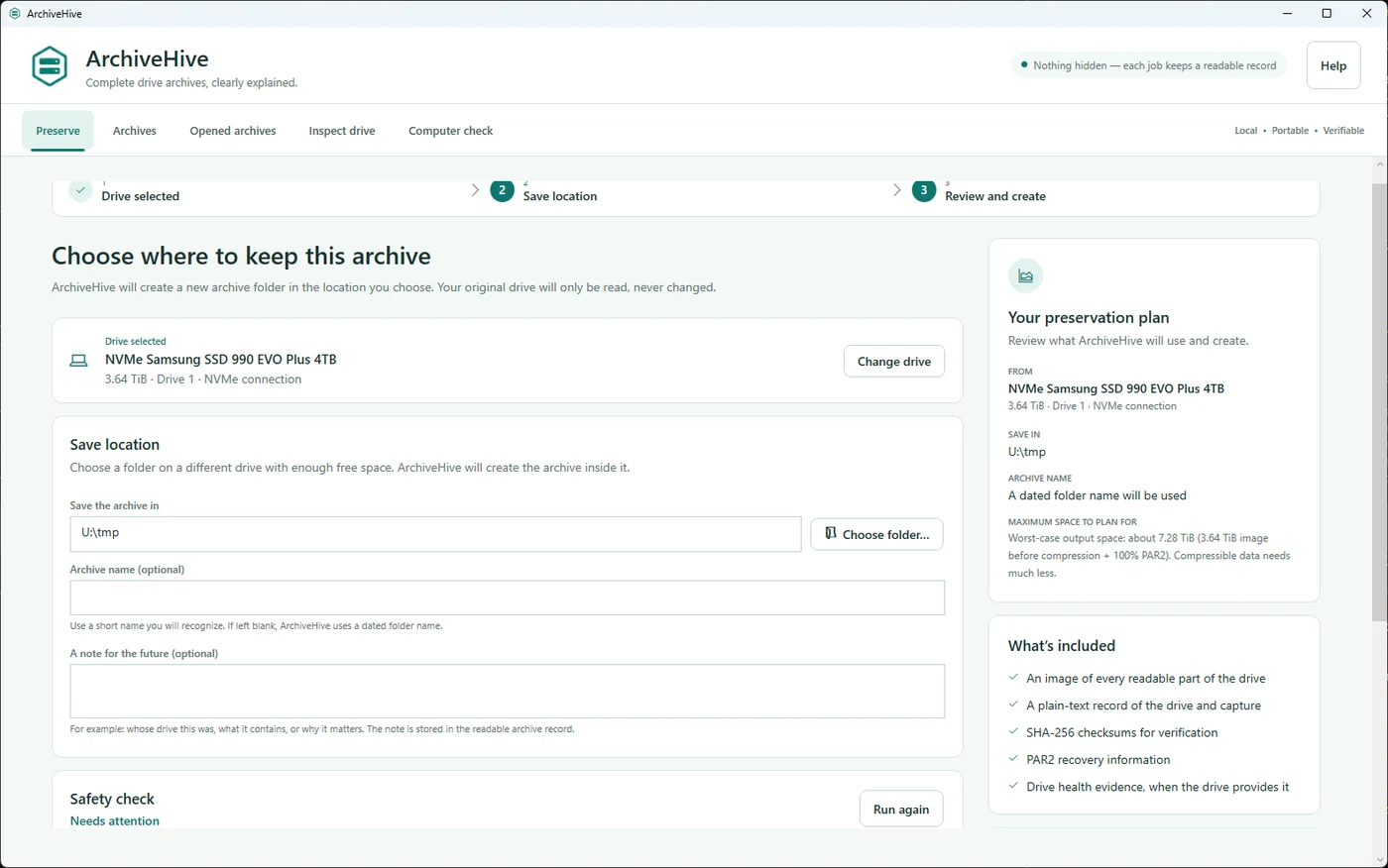The width and height of the screenshot is (1388, 868).
Task: Click the note for the future text box
Action: pyautogui.click(x=507, y=692)
